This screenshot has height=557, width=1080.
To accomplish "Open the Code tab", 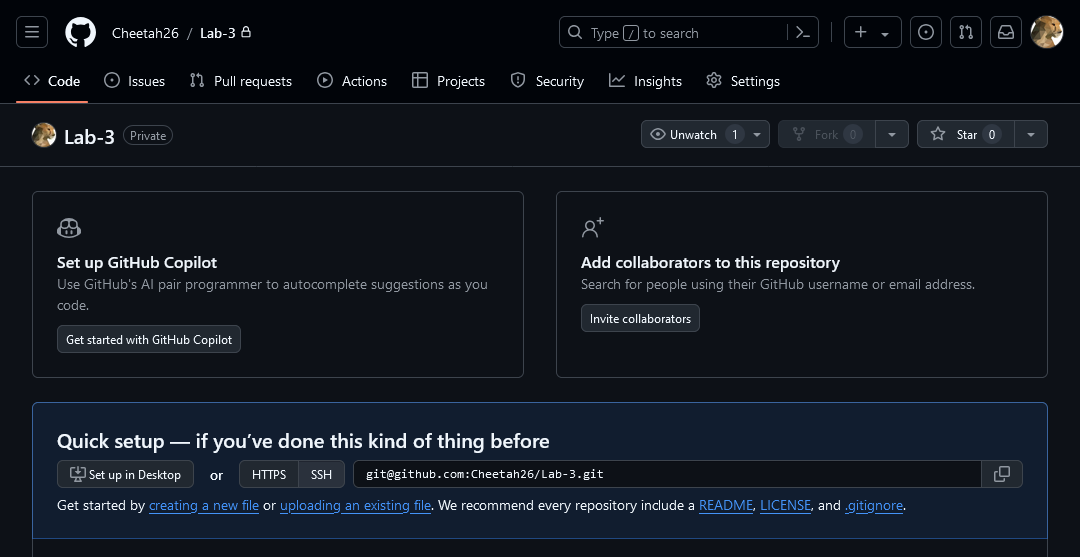I will [x=52, y=81].
